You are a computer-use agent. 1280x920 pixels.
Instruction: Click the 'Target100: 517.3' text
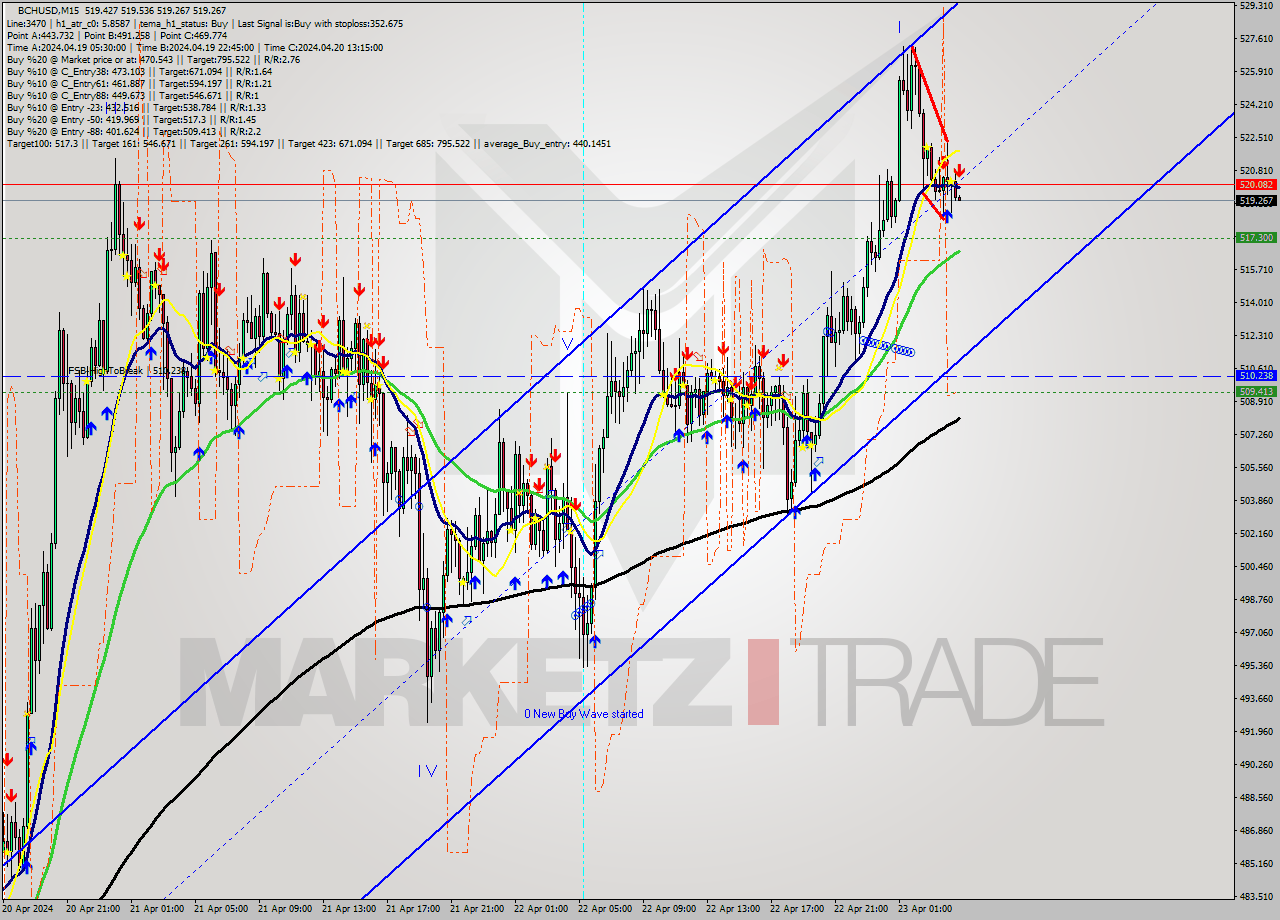[x=41, y=143]
